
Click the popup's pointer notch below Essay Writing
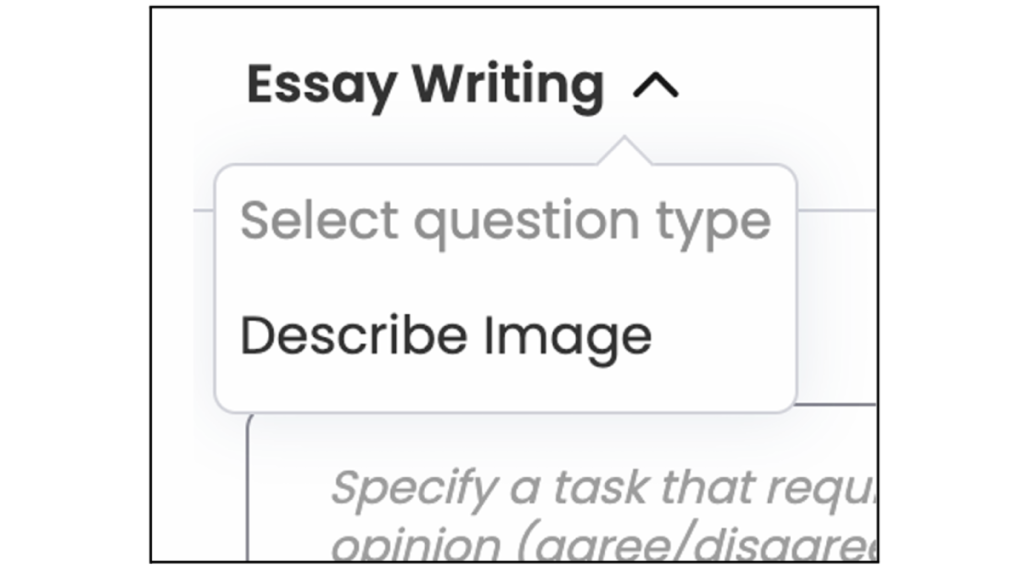click(625, 152)
